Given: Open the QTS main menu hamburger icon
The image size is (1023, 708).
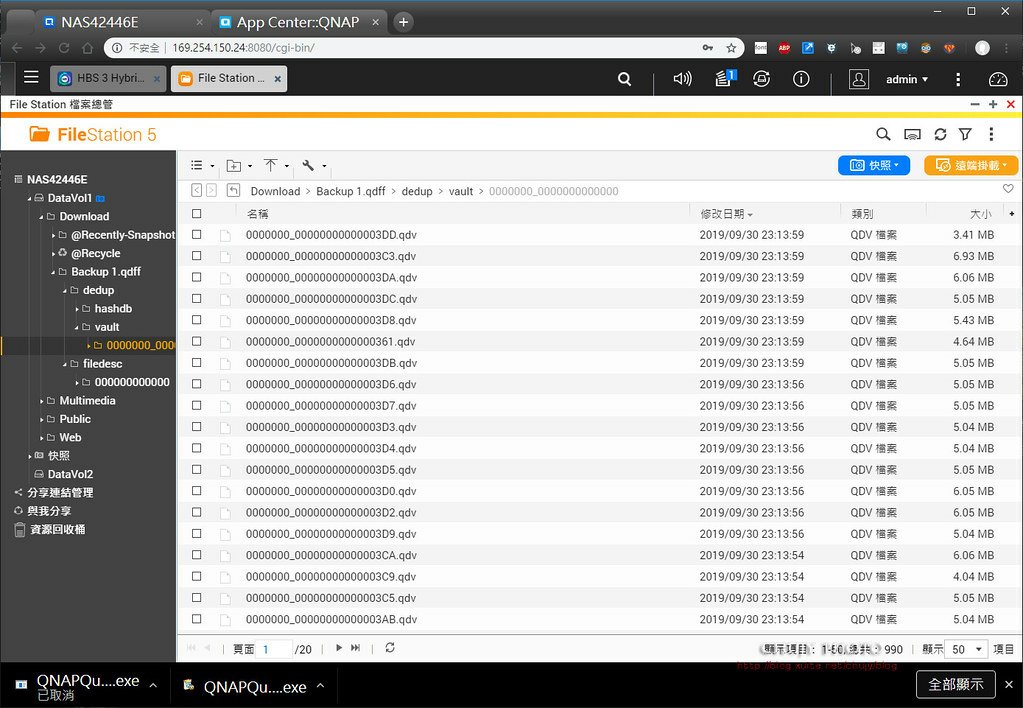Looking at the screenshot, I should (31, 78).
